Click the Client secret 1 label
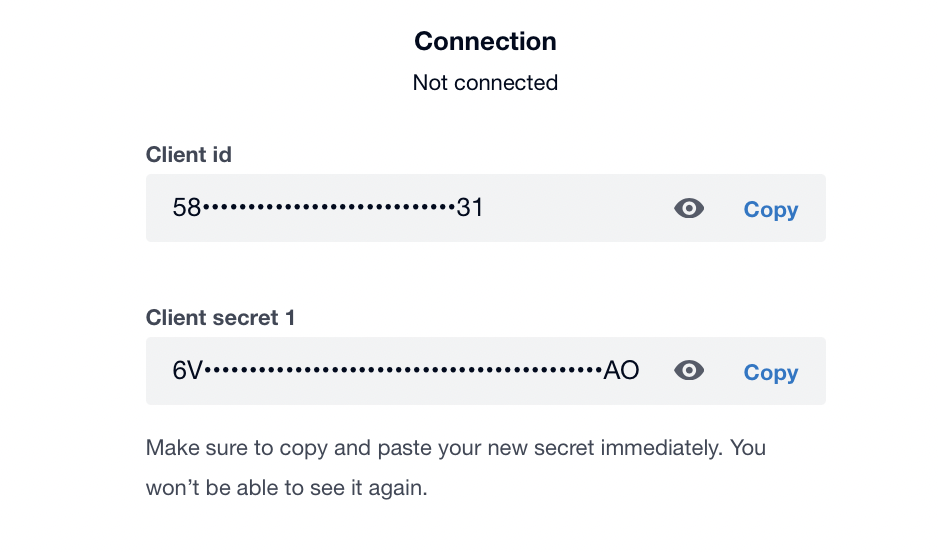The image size is (938, 552). [x=220, y=318]
